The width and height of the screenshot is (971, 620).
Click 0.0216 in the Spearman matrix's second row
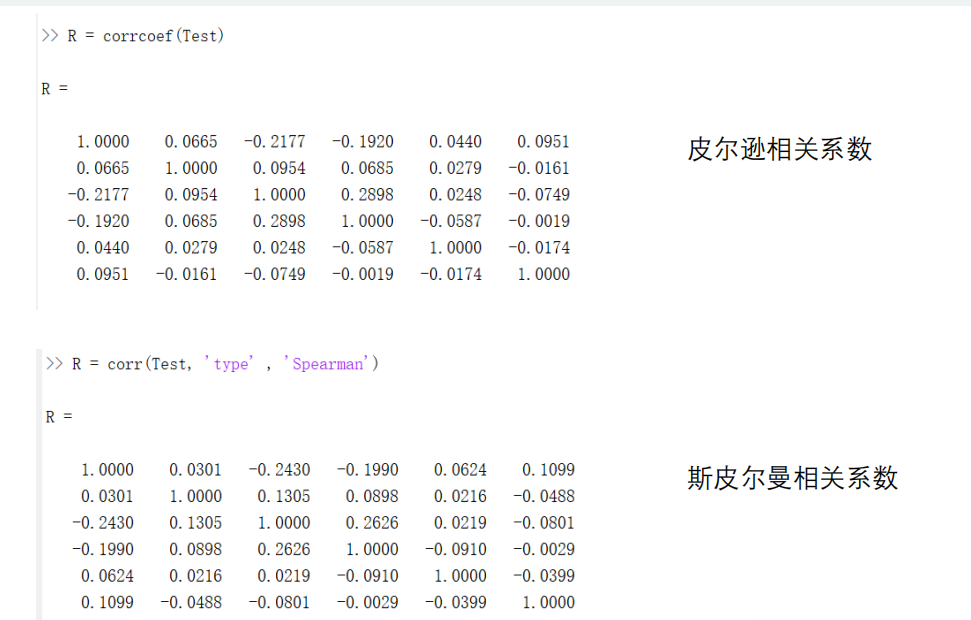click(460, 497)
